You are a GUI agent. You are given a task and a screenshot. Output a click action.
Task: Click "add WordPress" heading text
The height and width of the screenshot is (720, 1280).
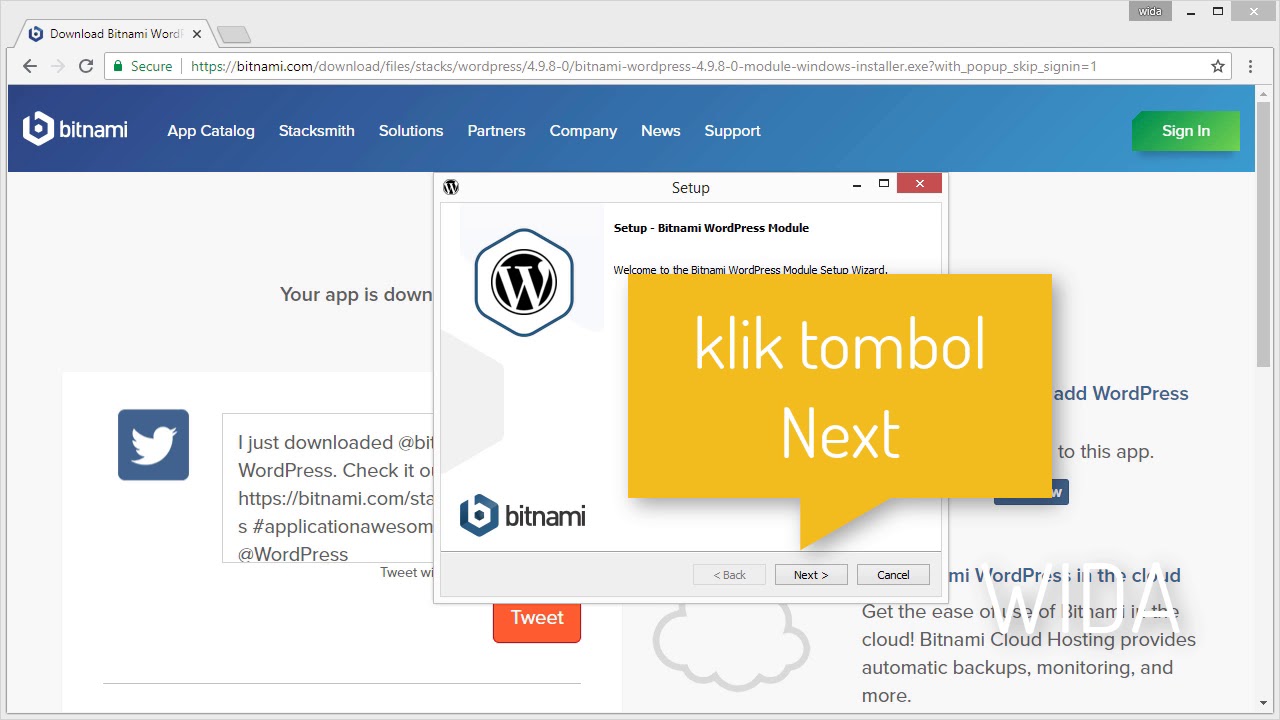coord(1121,393)
